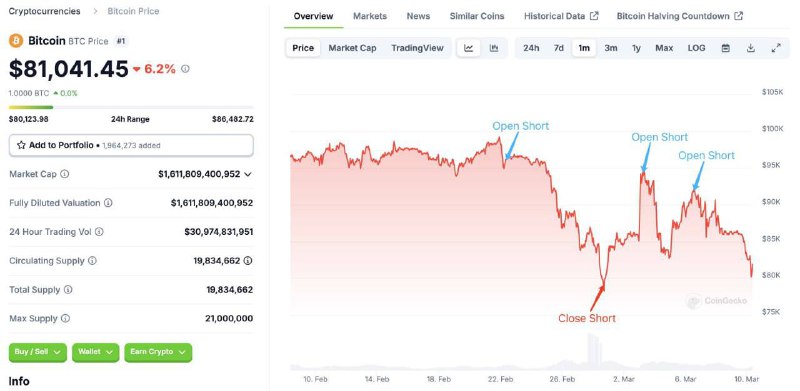Click the star icon in Add to Portfolio
This screenshot has width=800, height=391.
21,145
